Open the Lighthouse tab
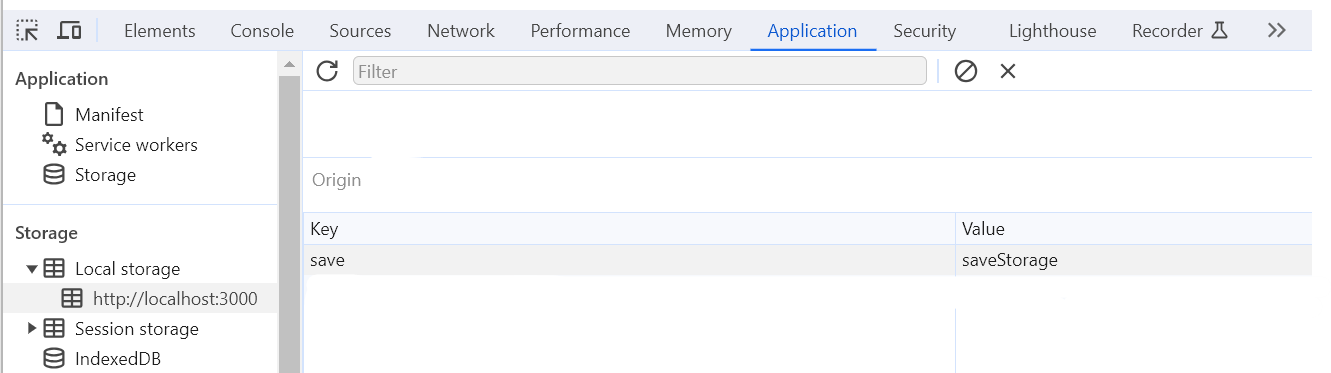The width and height of the screenshot is (1331, 373). click(1052, 31)
